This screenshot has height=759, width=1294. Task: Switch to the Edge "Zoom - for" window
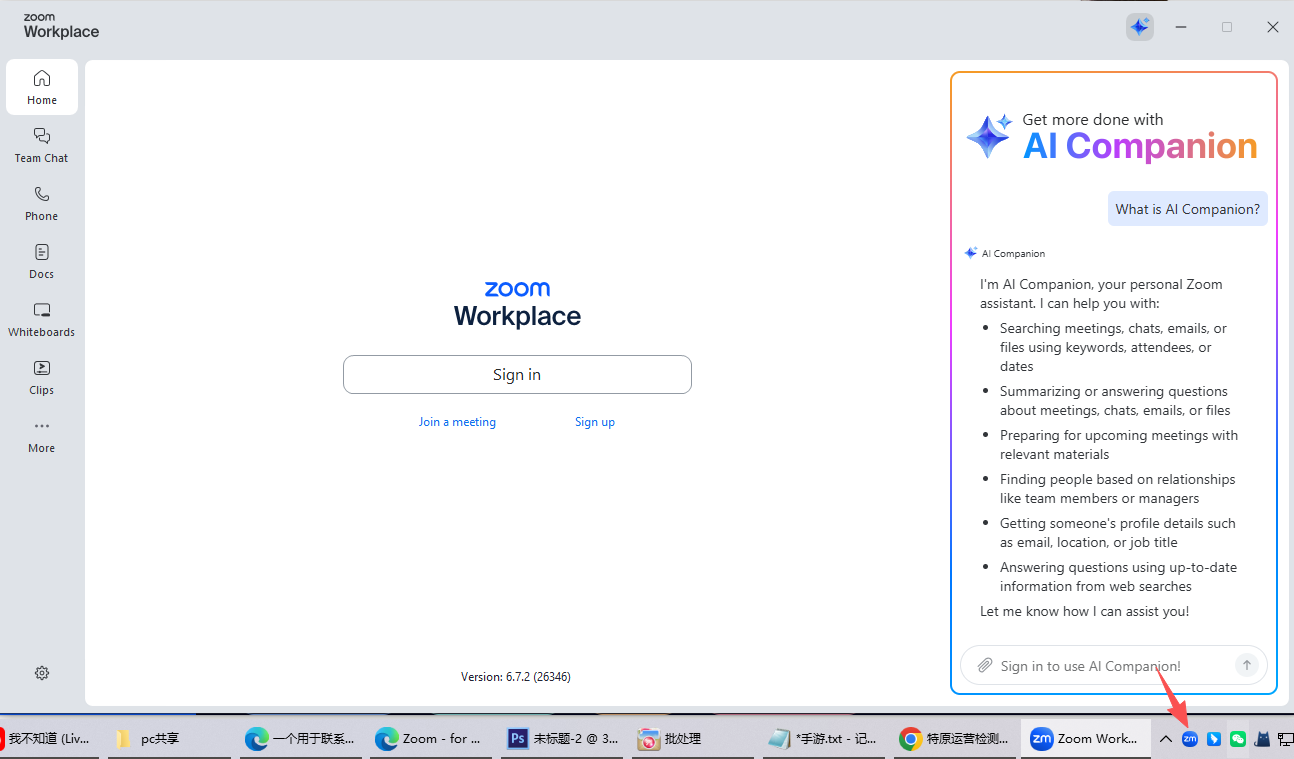(x=430, y=739)
